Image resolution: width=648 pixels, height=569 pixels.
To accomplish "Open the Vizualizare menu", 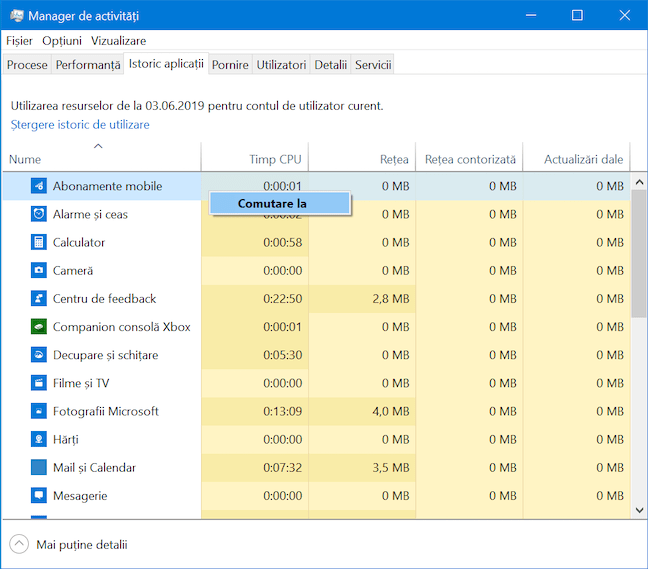I will (119, 41).
